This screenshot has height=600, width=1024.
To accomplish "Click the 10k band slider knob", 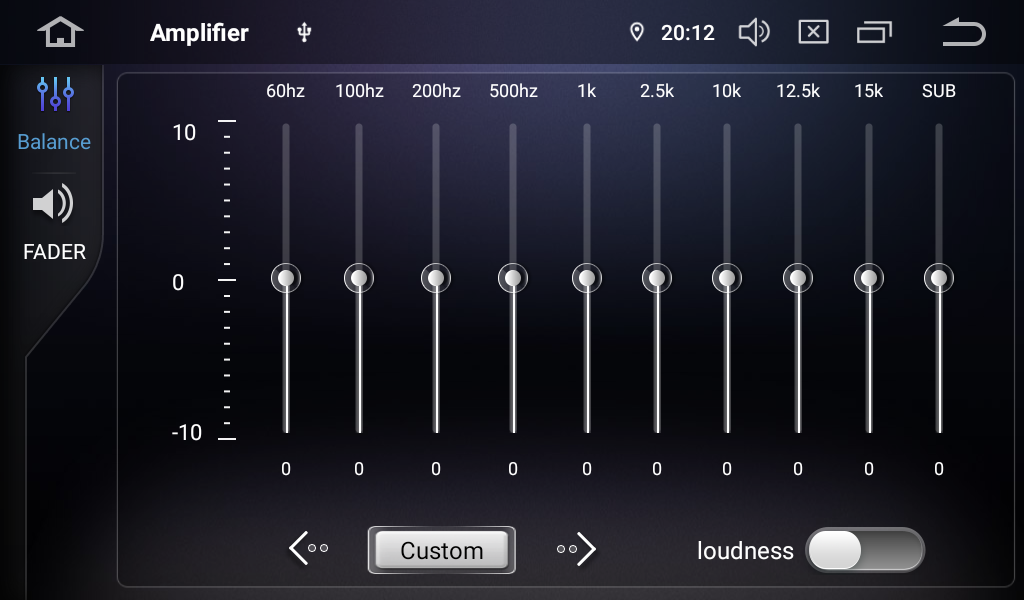I will [x=727, y=278].
